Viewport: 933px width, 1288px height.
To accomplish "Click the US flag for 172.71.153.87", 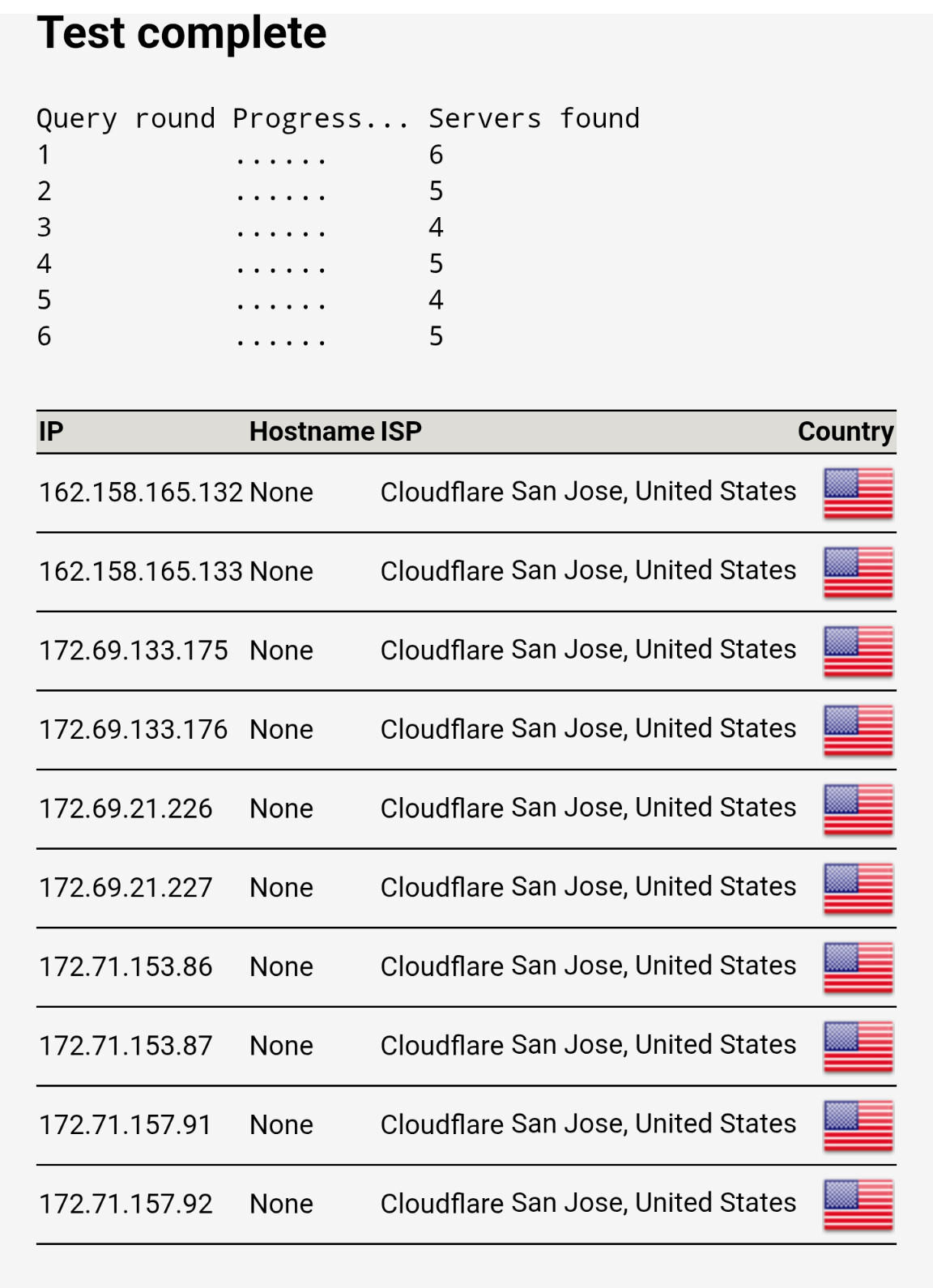I will coord(858,1047).
